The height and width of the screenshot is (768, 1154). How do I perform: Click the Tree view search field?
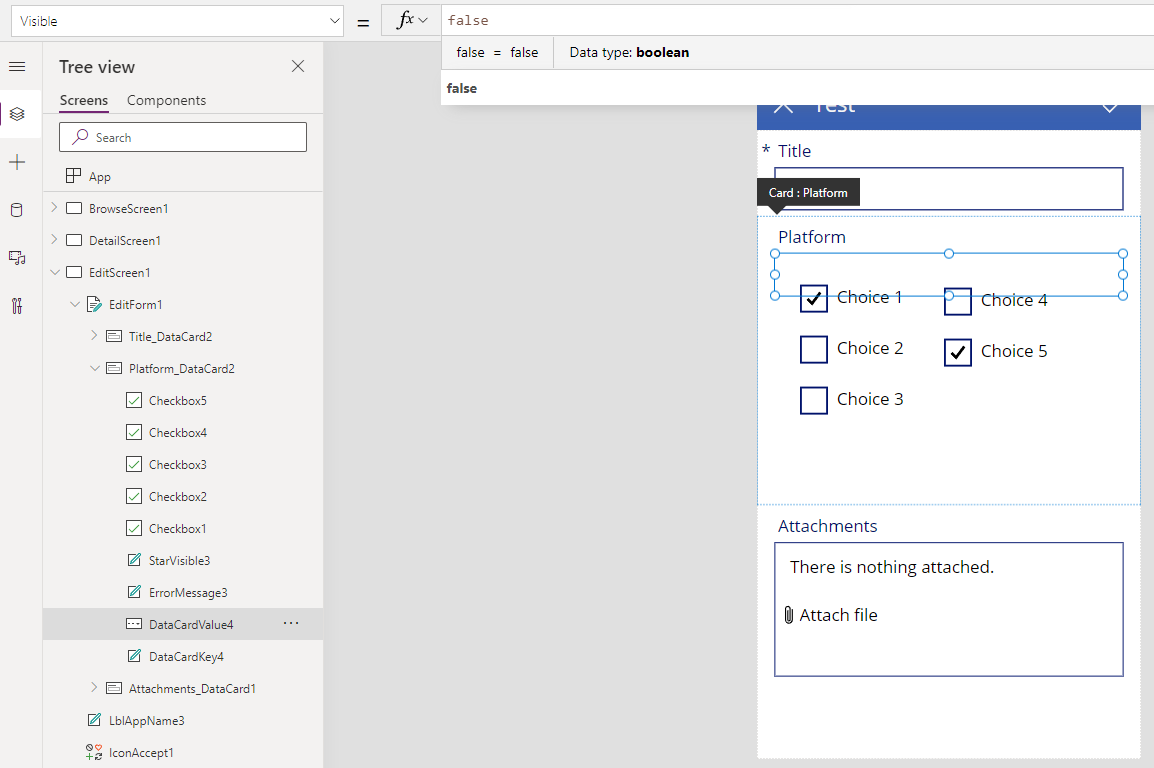click(183, 136)
